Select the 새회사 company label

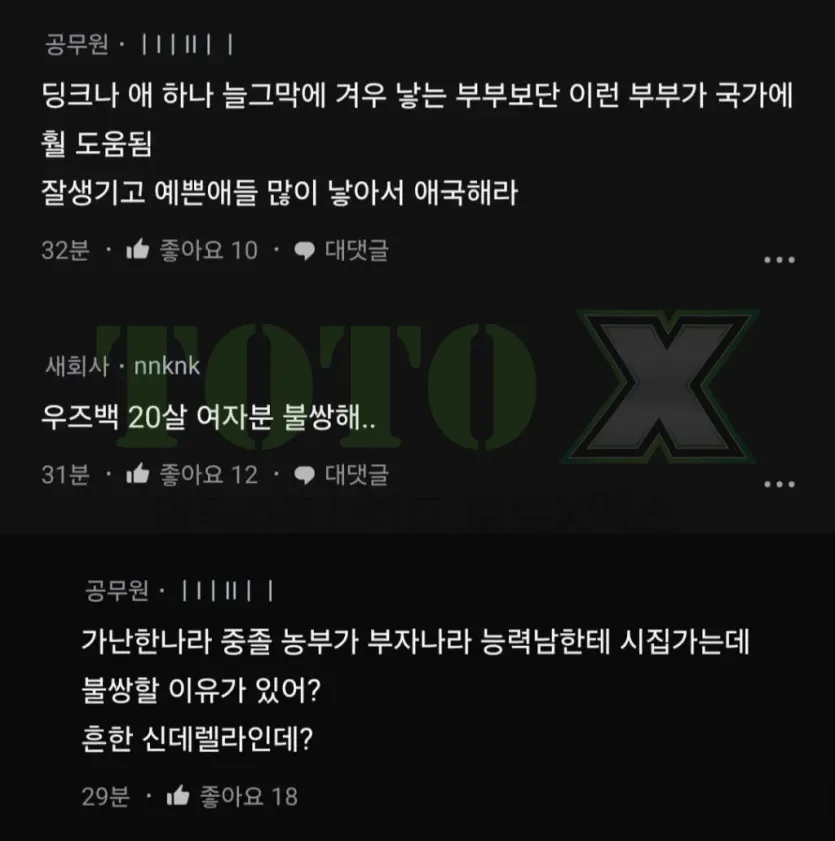click(x=77, y=366)
